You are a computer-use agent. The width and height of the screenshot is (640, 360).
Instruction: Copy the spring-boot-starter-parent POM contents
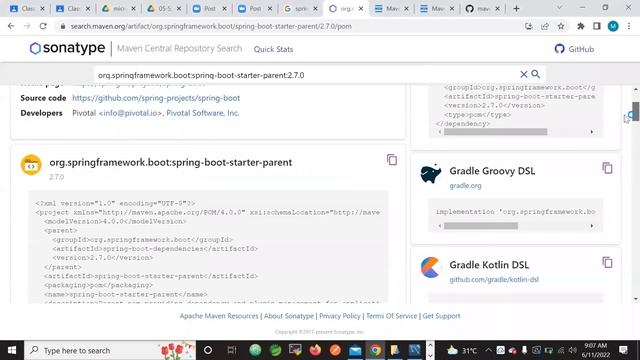pyautogui.click(x=392, y=160)
